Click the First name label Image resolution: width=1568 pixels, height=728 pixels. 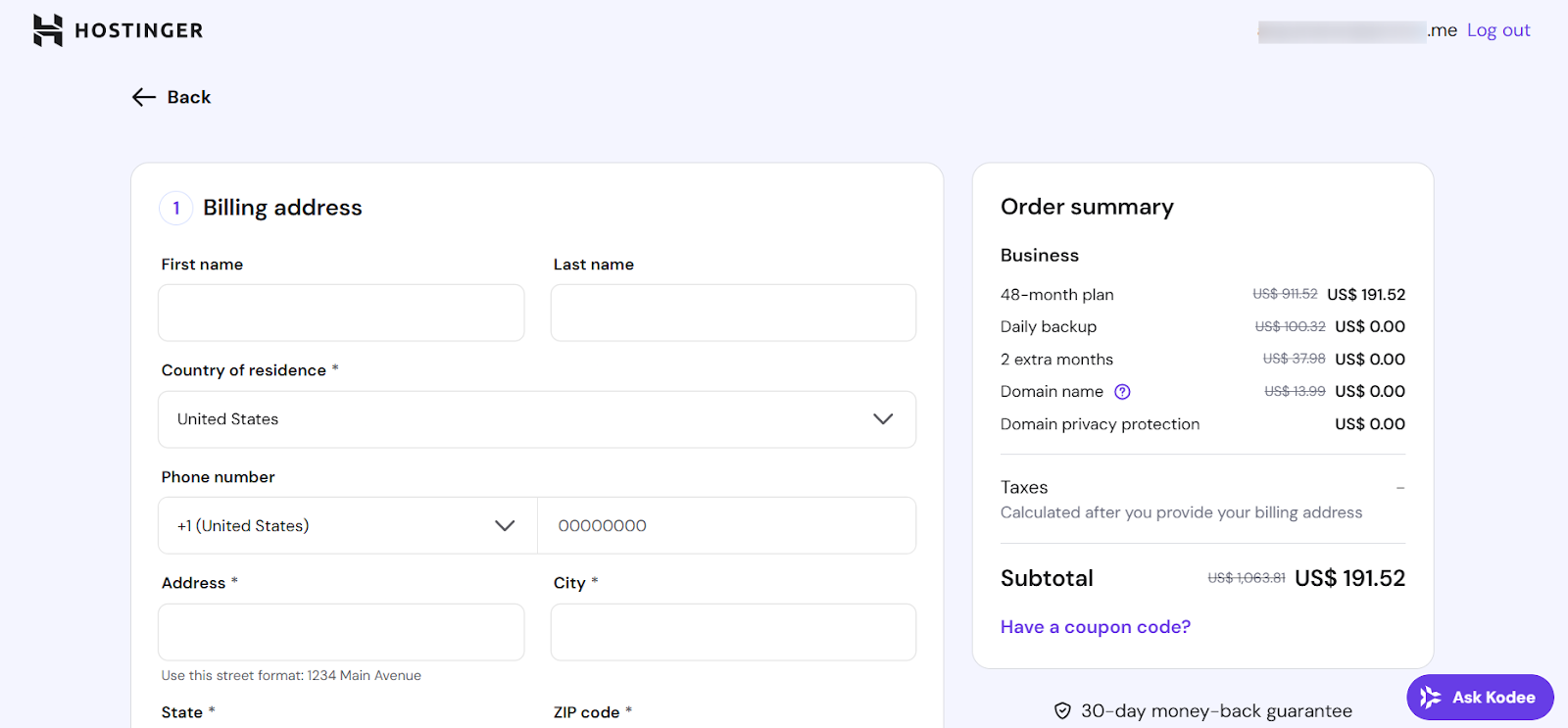tap(202, 265)
